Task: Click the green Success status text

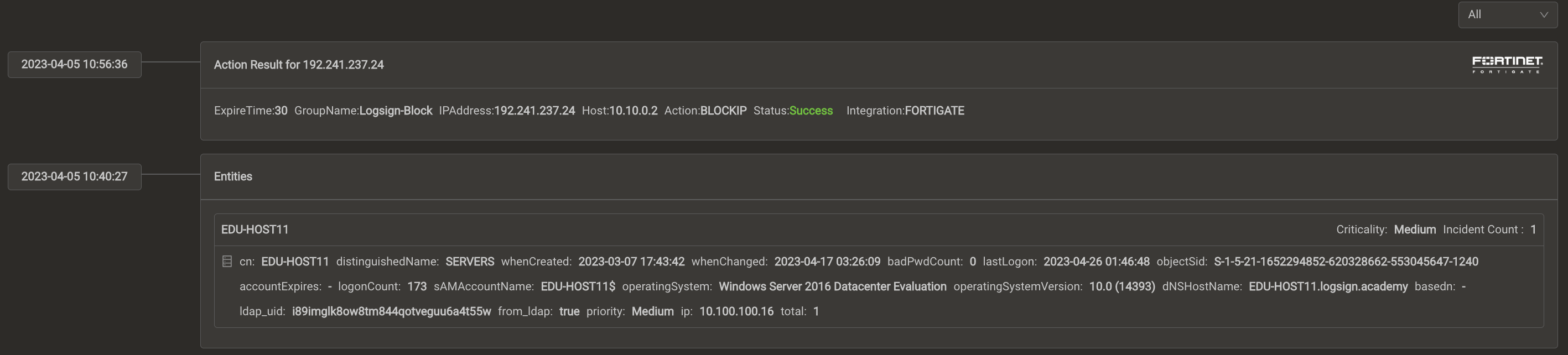Action: 810,111
